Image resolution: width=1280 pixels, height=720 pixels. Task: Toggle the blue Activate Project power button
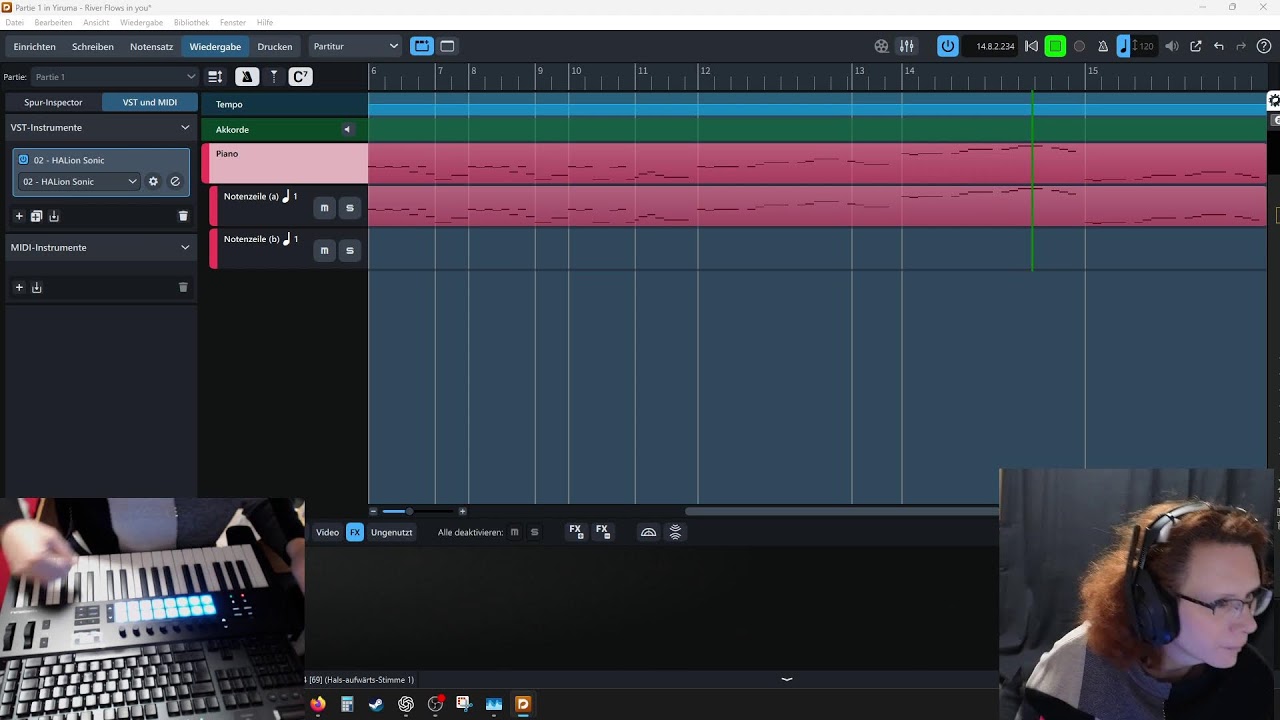(947, 46)
